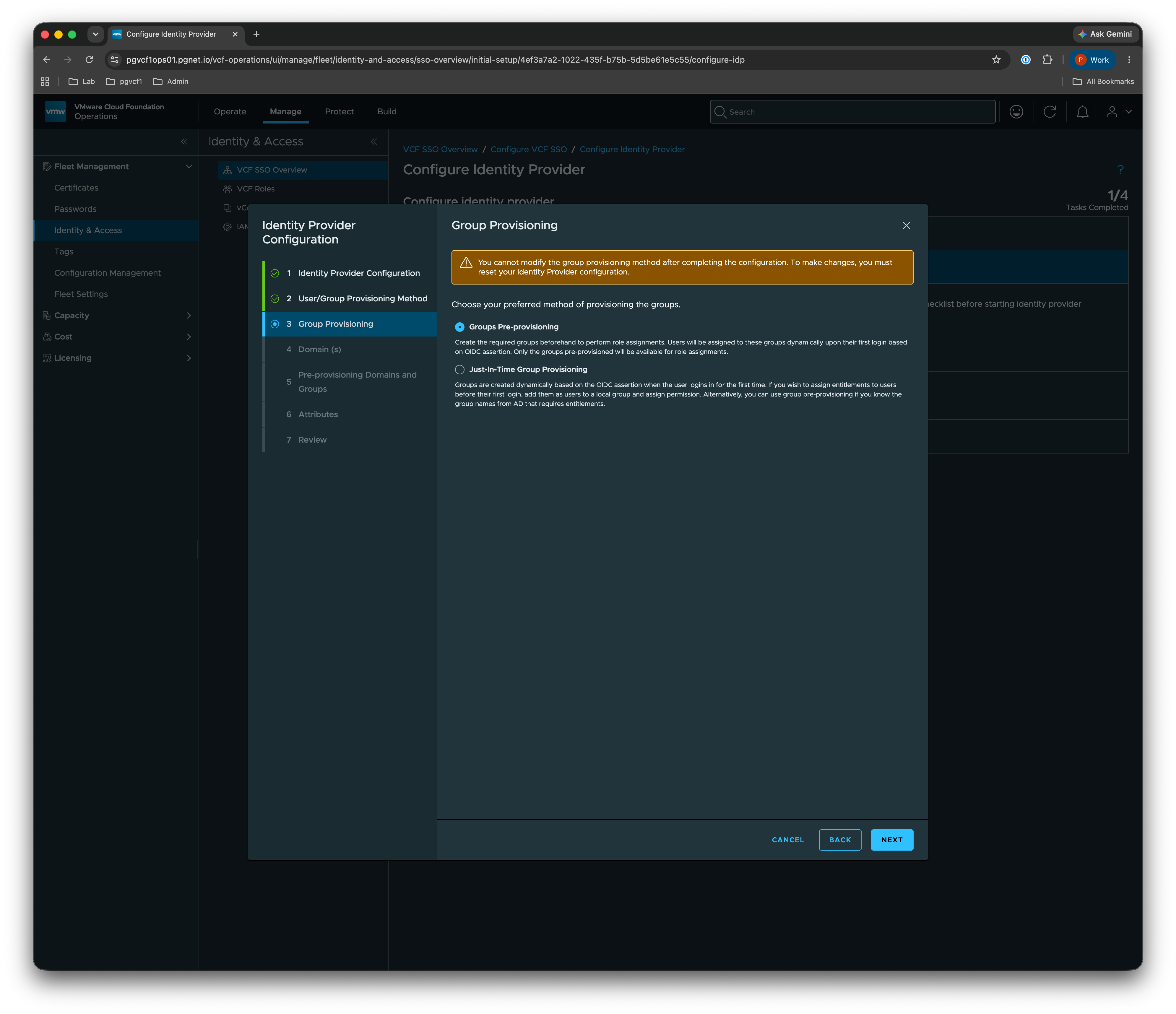Viewport: 1176px width, 1014px height.
Task: Cancel the identity provider wizard
Action: pos(787,840)
